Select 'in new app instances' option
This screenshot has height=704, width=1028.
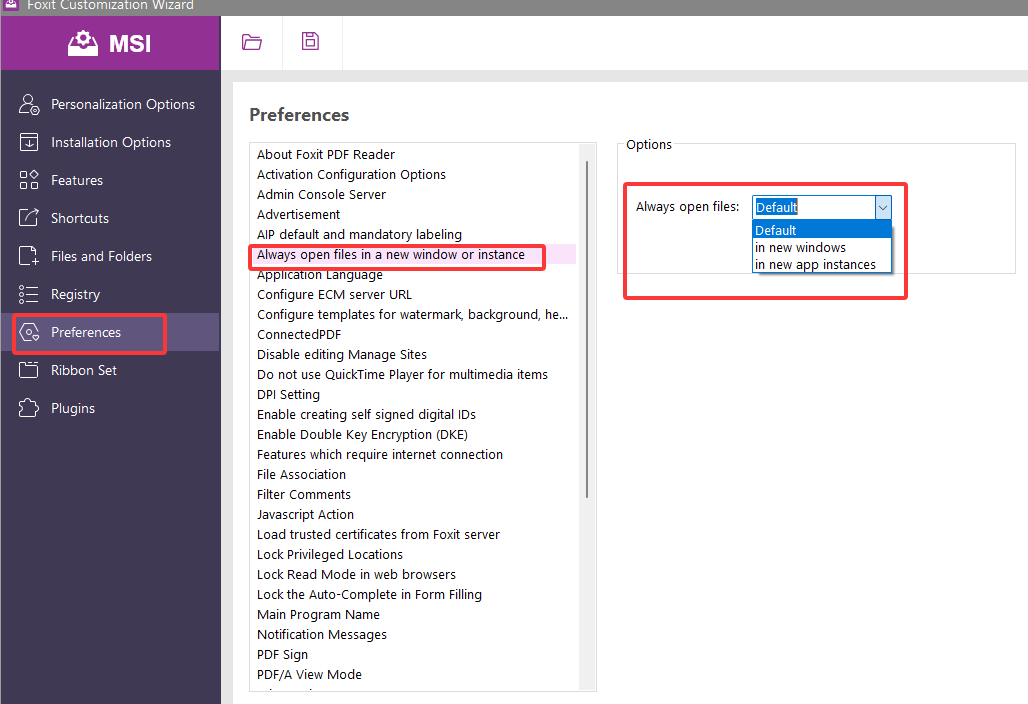click(820, 264)
